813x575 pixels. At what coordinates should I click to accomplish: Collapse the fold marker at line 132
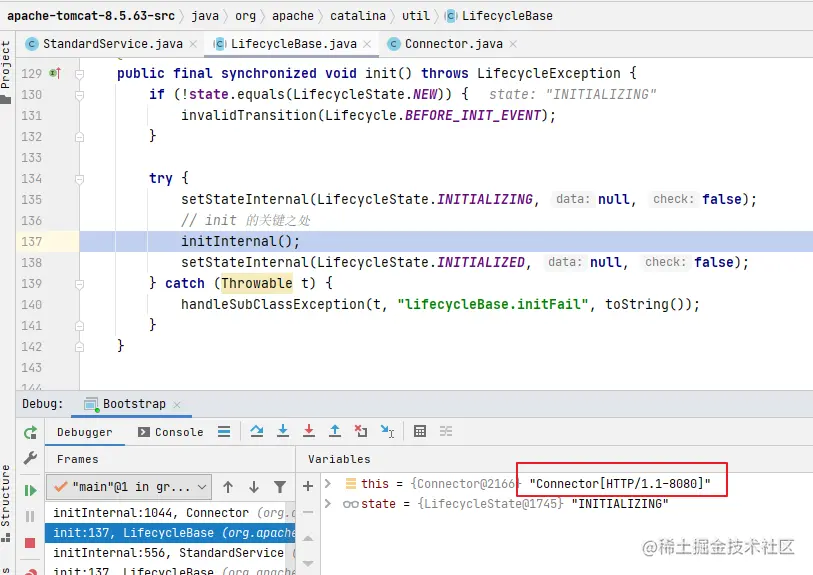(79, 137)
